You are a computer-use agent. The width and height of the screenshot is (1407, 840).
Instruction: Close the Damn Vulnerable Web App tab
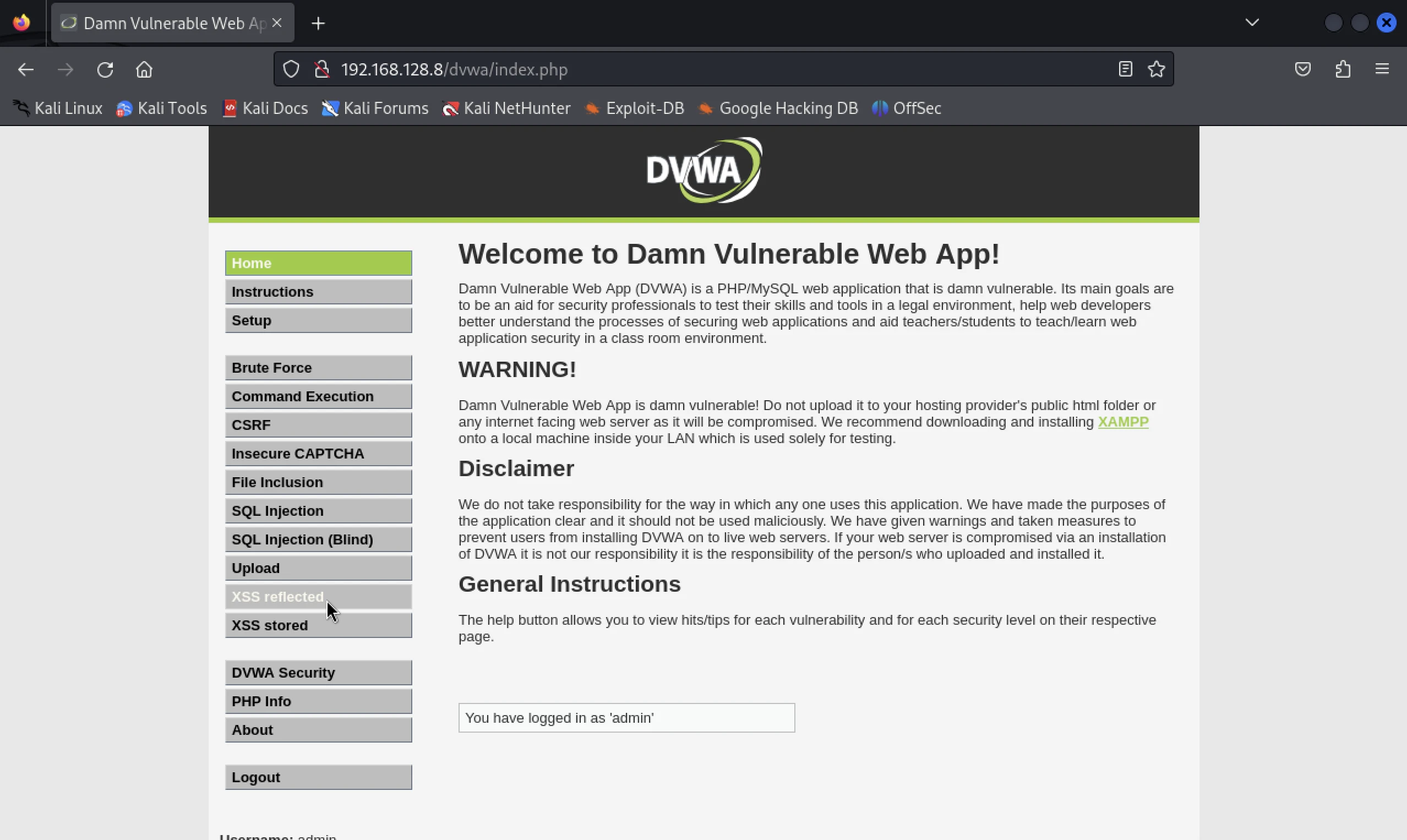[277, 23]
